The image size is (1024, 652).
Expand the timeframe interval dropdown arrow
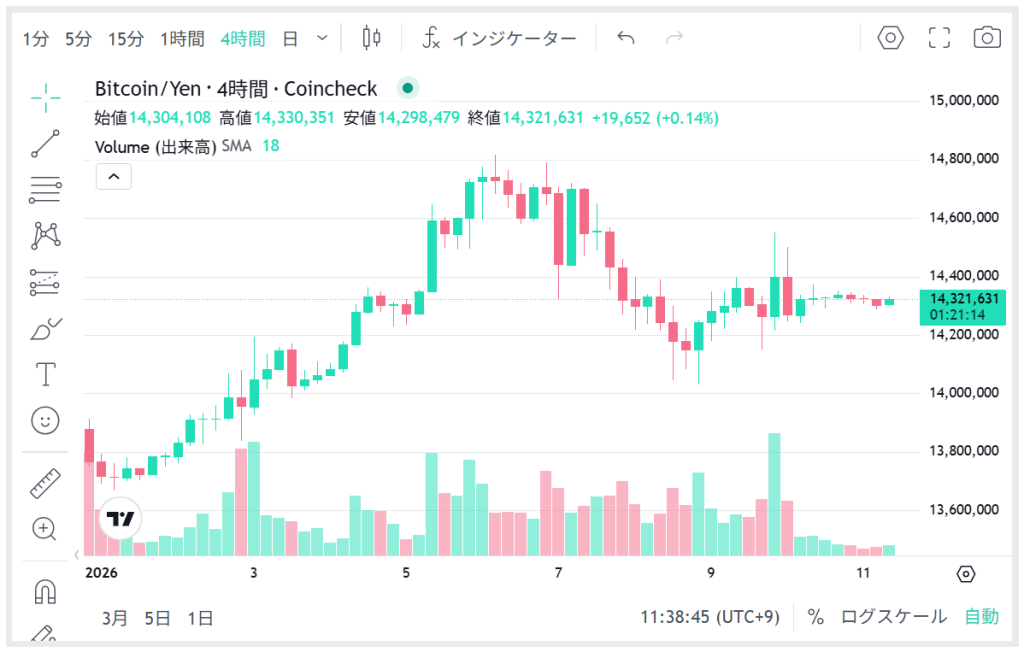pos(322,38)
